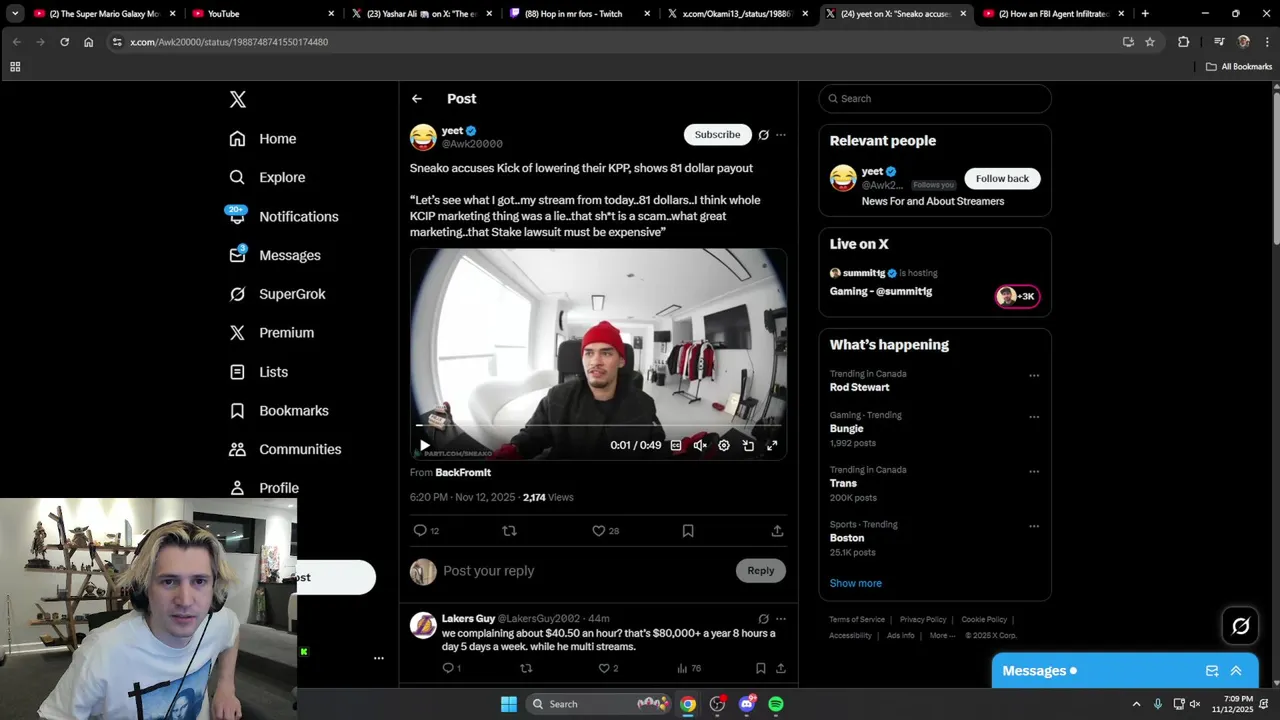Play the Sneako video
This screenshot has width=1280, height=720.
pyautogui.click(x=425, y=446)
